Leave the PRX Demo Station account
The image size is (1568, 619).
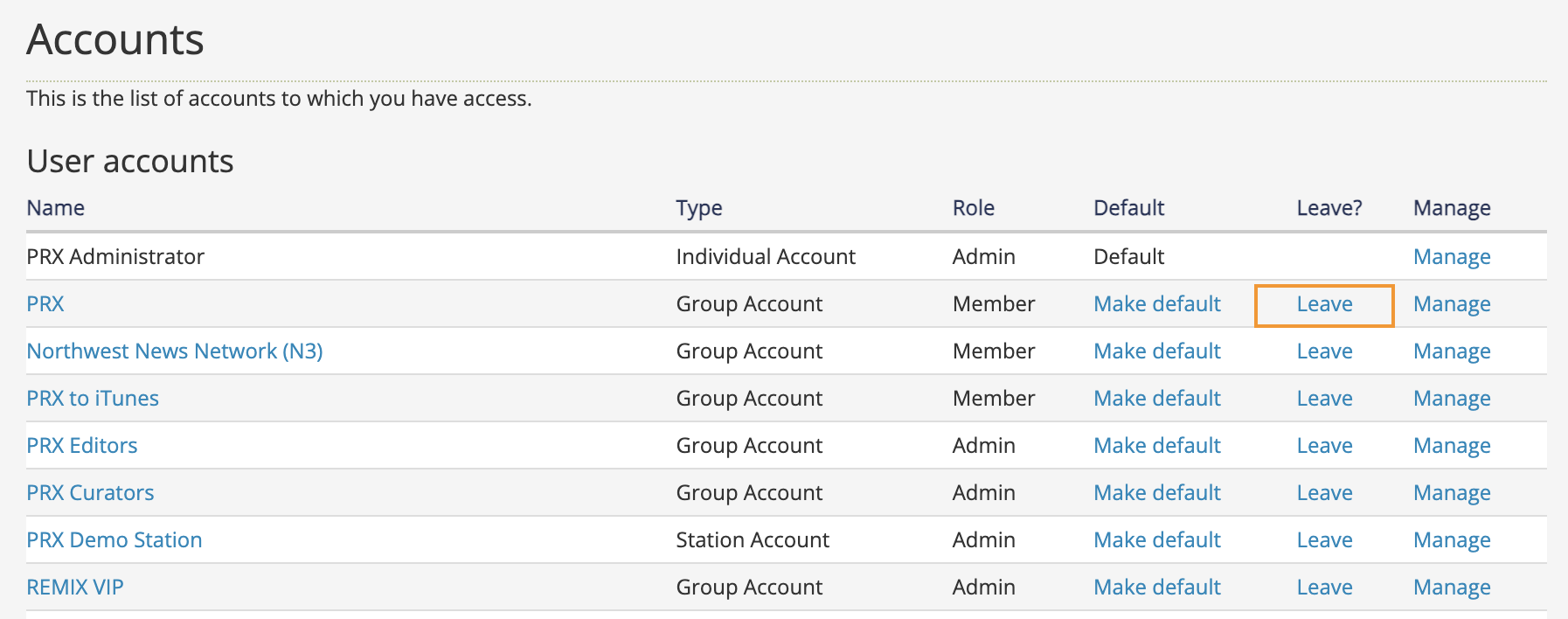pos(1324,539)
